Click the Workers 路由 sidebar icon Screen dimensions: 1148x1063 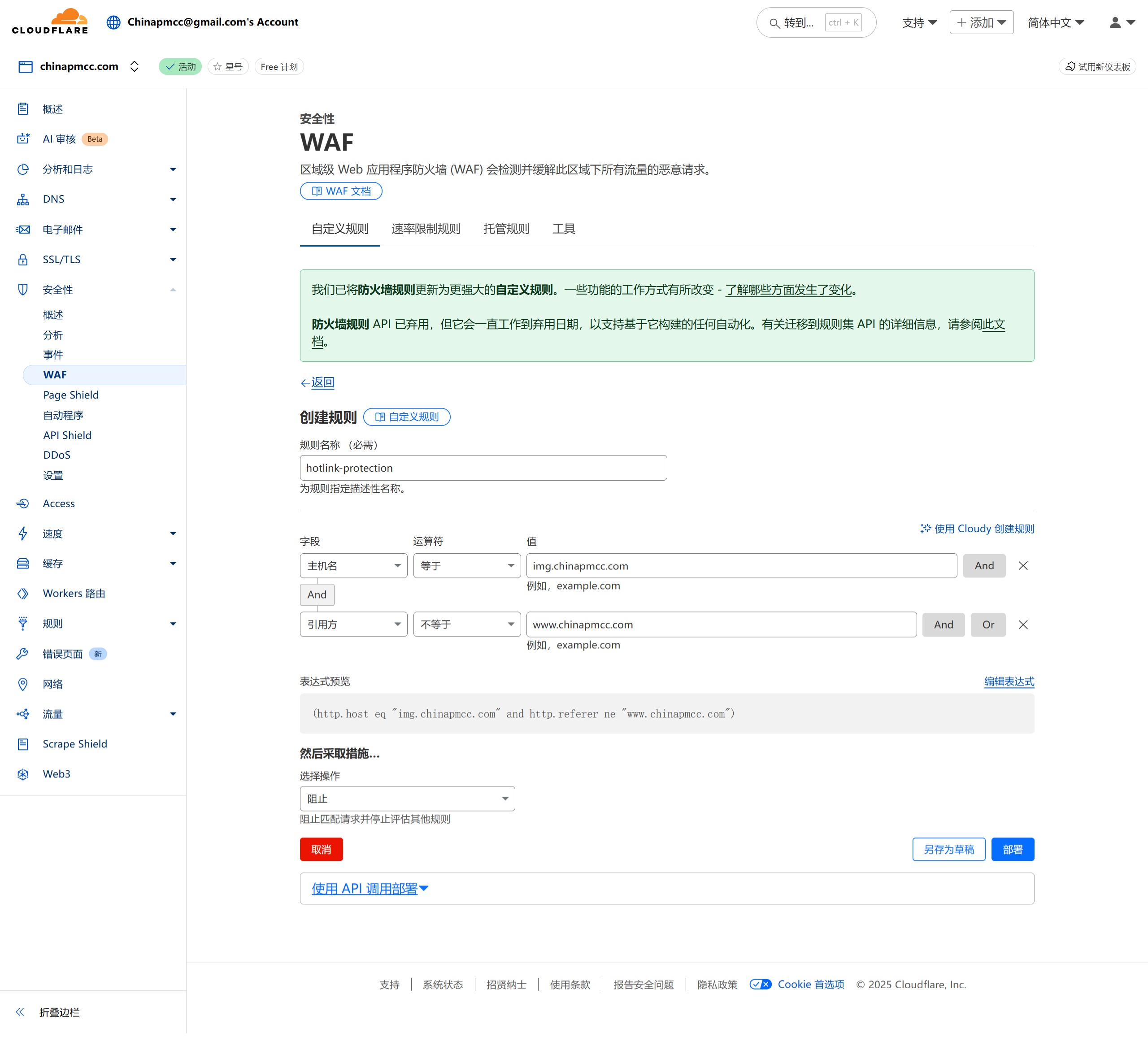tap(23, 593)
